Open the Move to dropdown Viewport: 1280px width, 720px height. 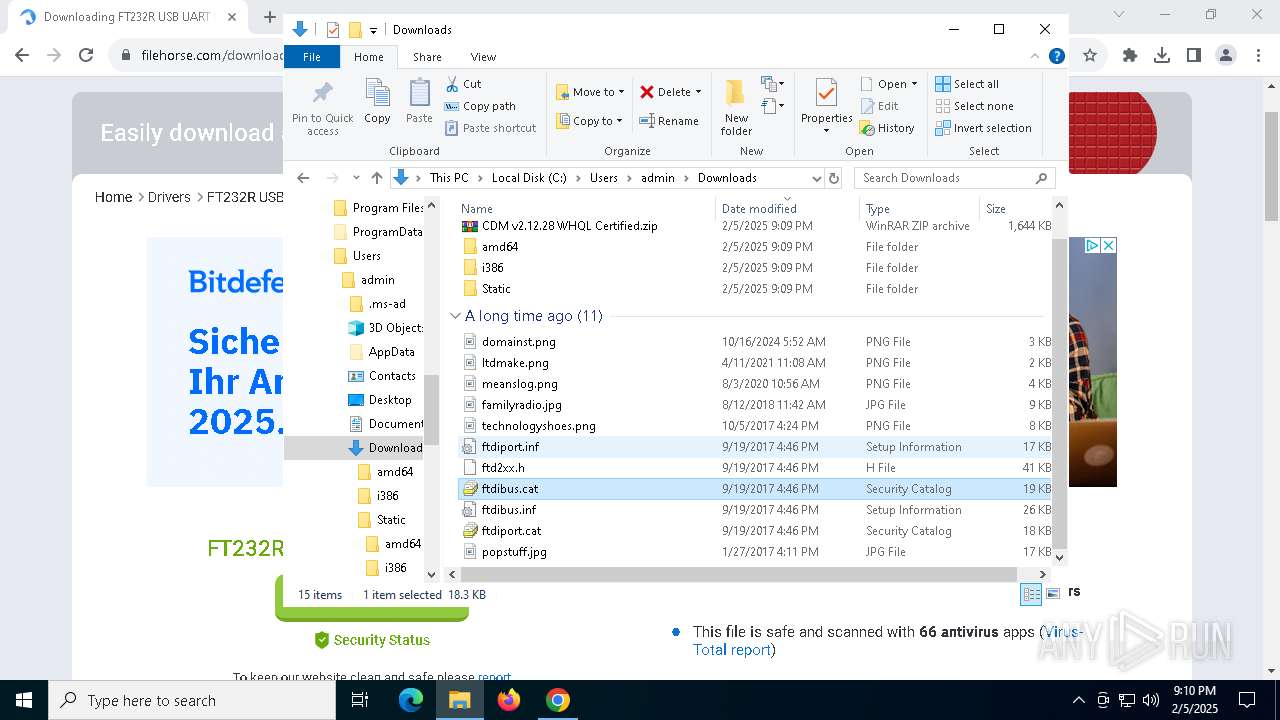pyautogui.click(x=590, y=92)
